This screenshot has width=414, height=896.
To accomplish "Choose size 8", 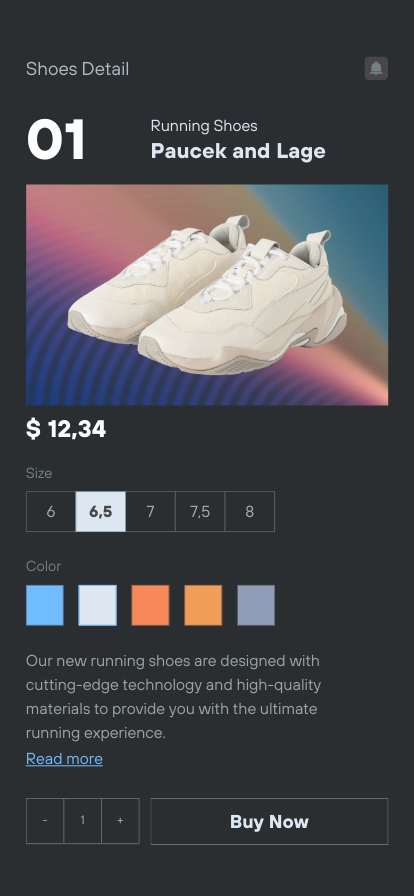I will (250, 511).
